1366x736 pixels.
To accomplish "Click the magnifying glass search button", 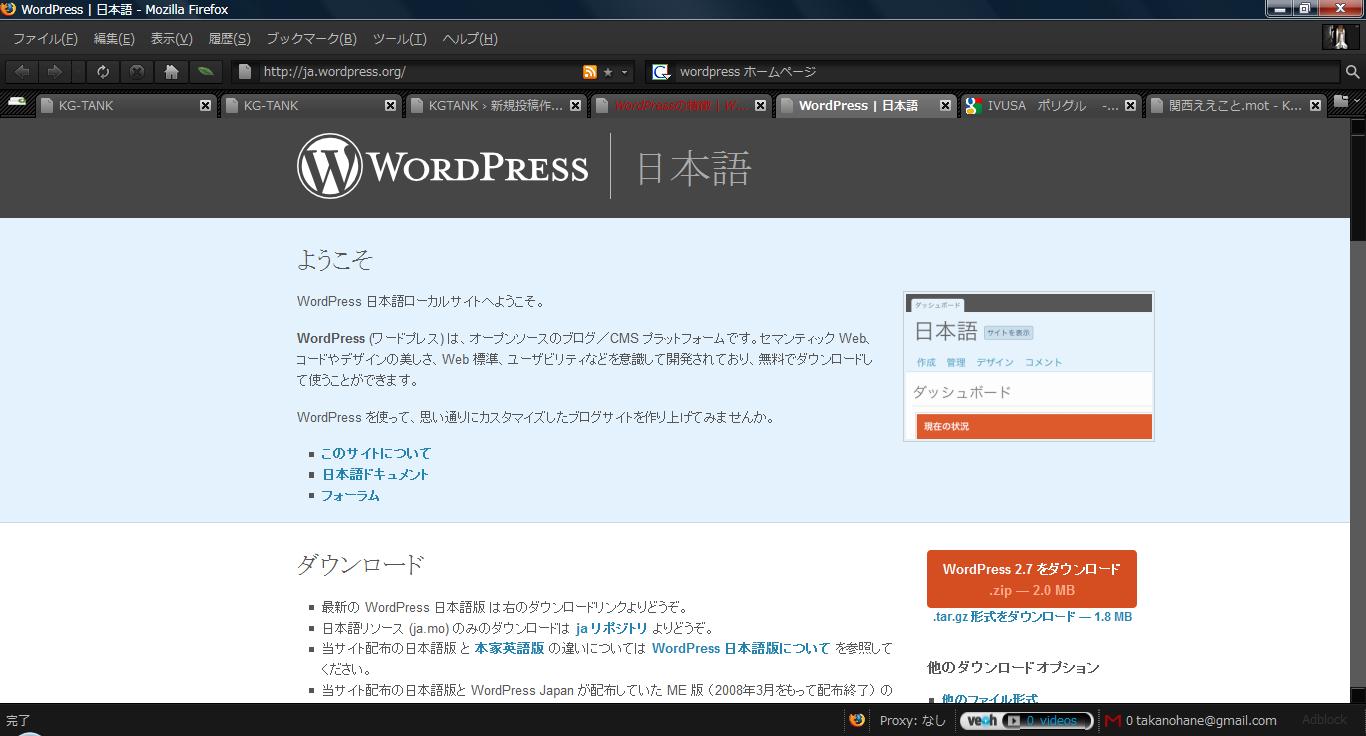I will [x=1352, y=72].
